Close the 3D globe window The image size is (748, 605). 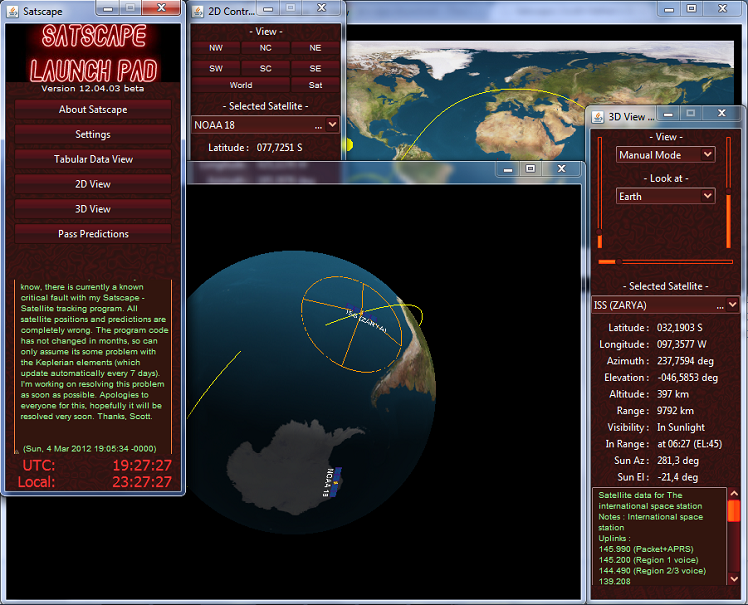pyautogui.click(x=561, y=169)
